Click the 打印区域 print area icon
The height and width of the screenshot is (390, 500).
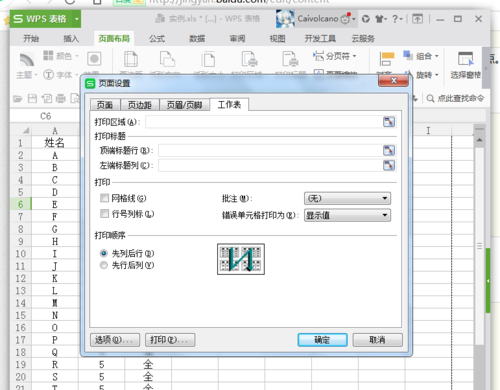click(x=250, y=59)
